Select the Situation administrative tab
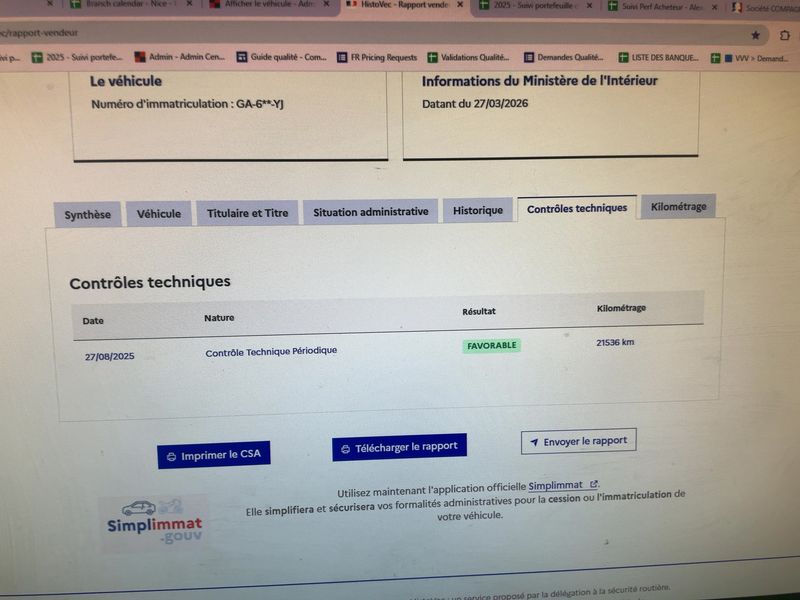 click(370, 212)
